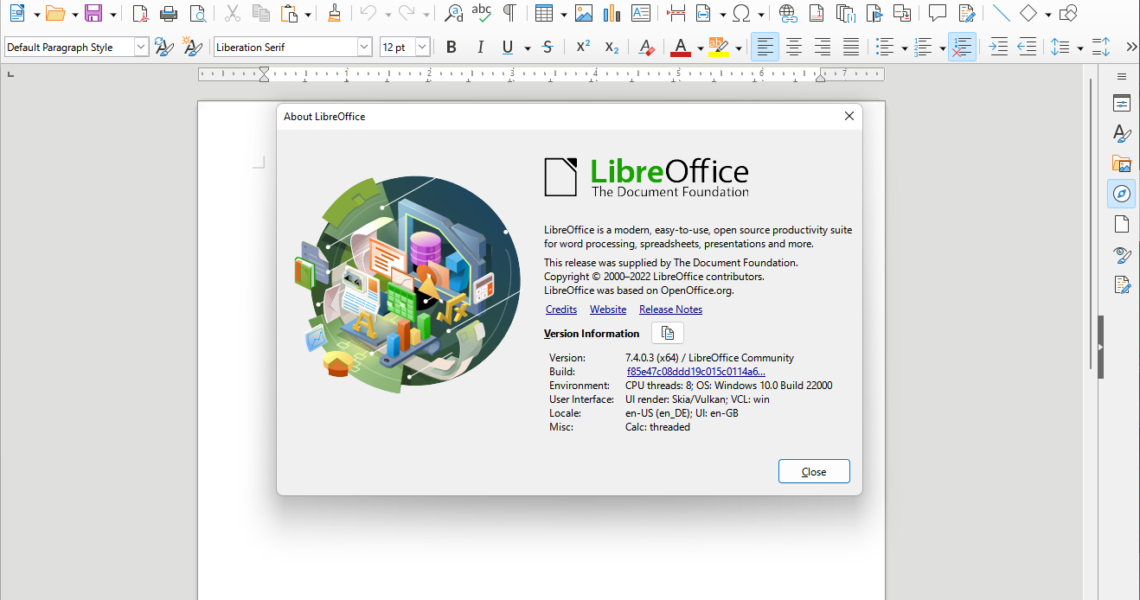The height and width of the screenshot is (600, 1140).
Task: Toggle formatting marks pilcrow button
Action: (509, 14)
